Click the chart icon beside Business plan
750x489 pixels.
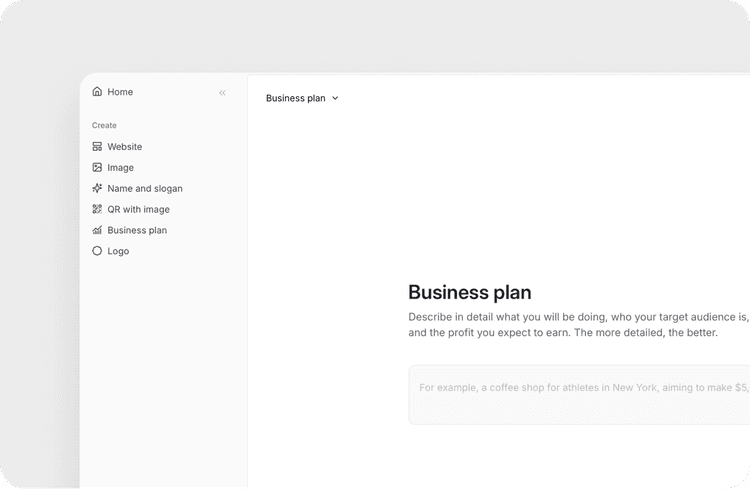(97, 231)
